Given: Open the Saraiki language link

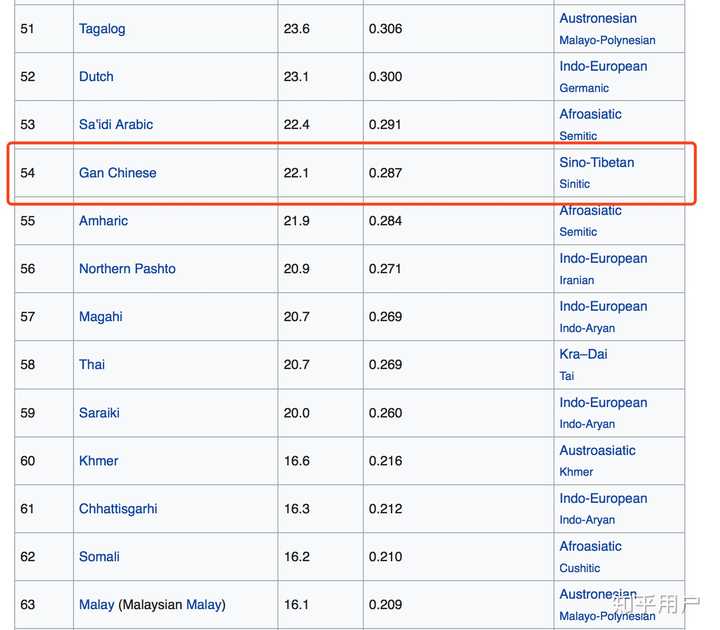Looking at the screenshot, I should 99,413.
